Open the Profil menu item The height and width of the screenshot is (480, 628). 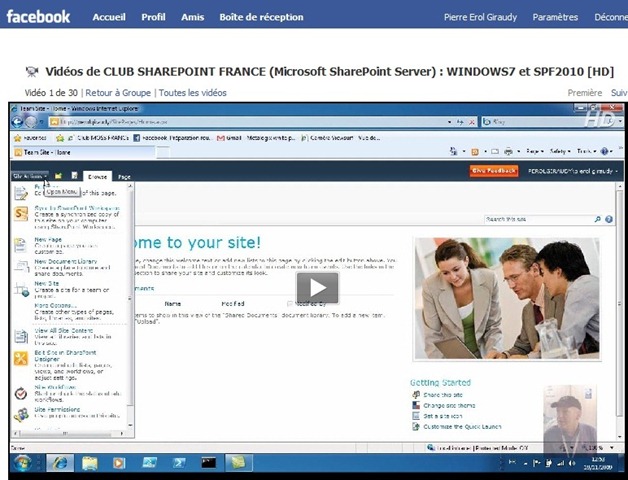tap(153, 17)
